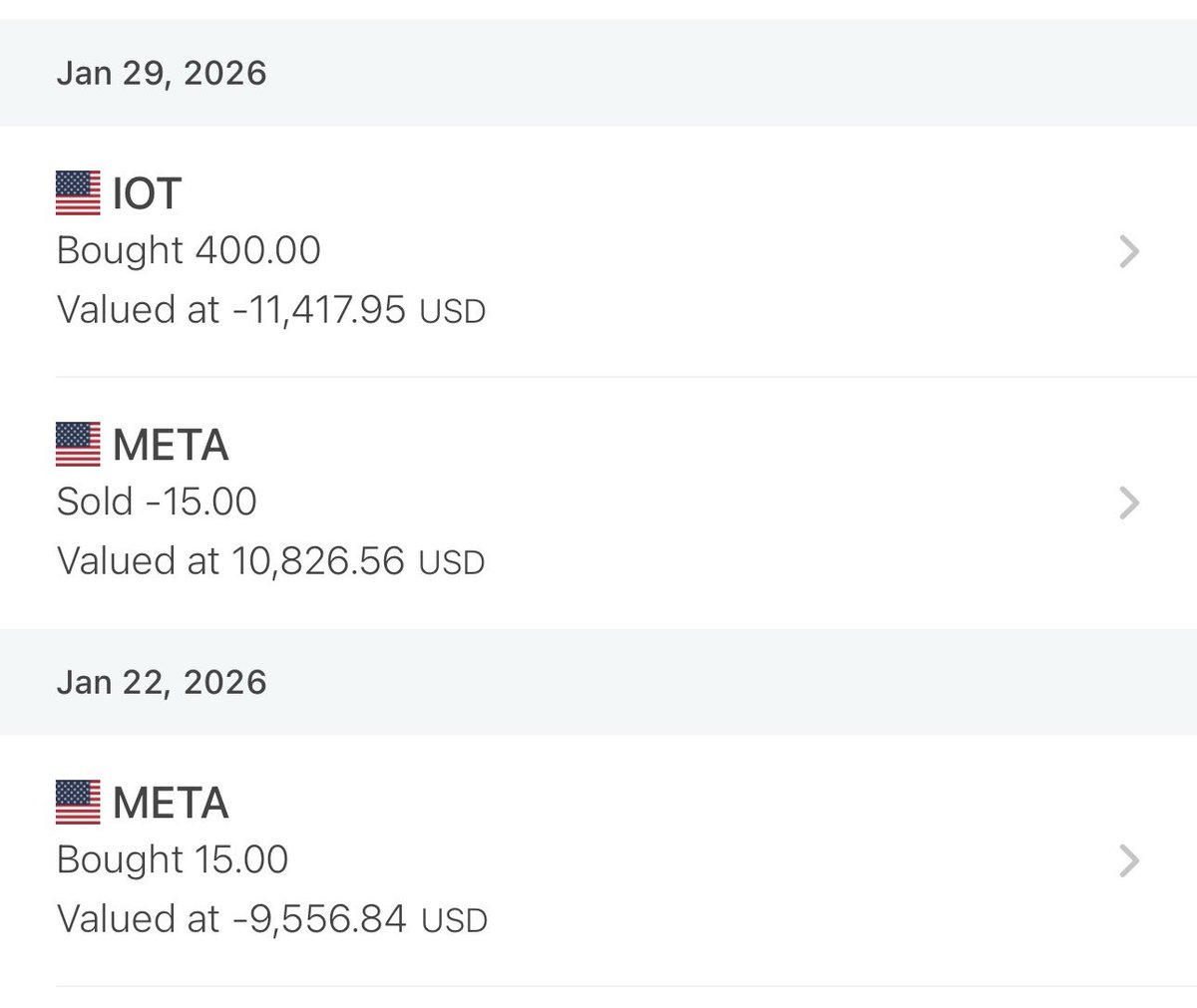Tap the USD label after -9,556.84

tap(454, 921)
